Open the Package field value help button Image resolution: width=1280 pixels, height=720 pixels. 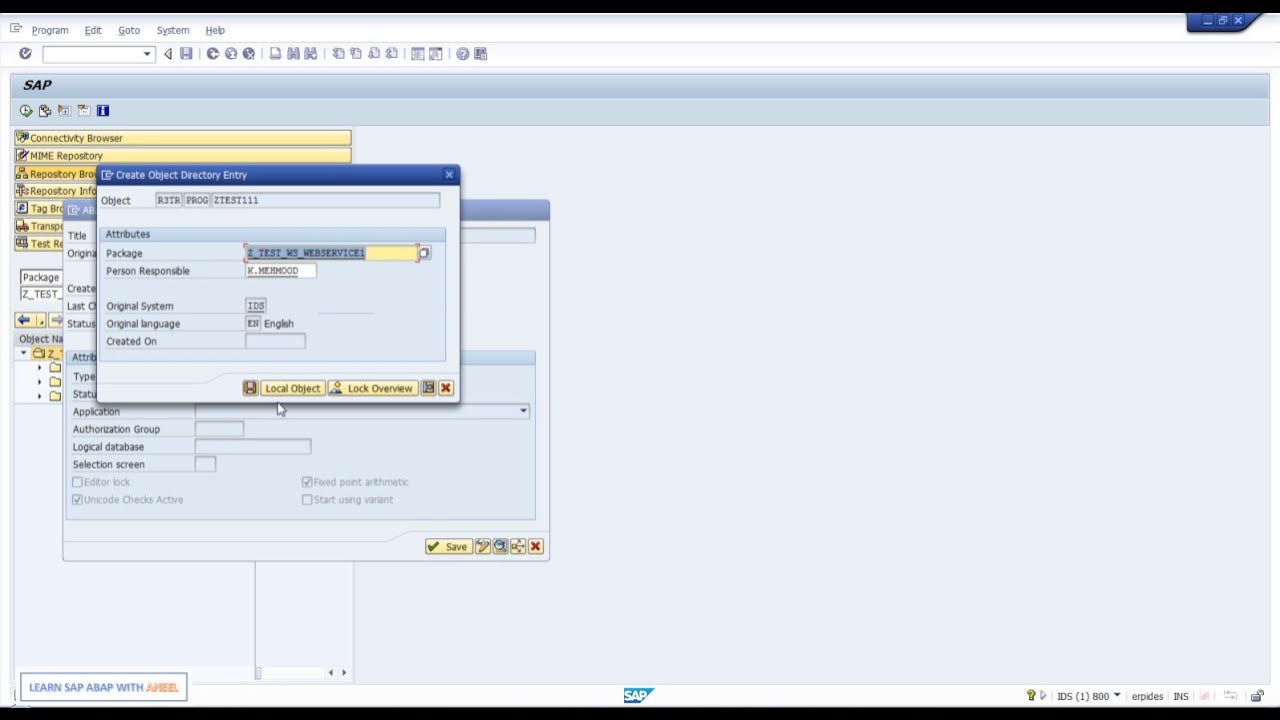[424, 253]
